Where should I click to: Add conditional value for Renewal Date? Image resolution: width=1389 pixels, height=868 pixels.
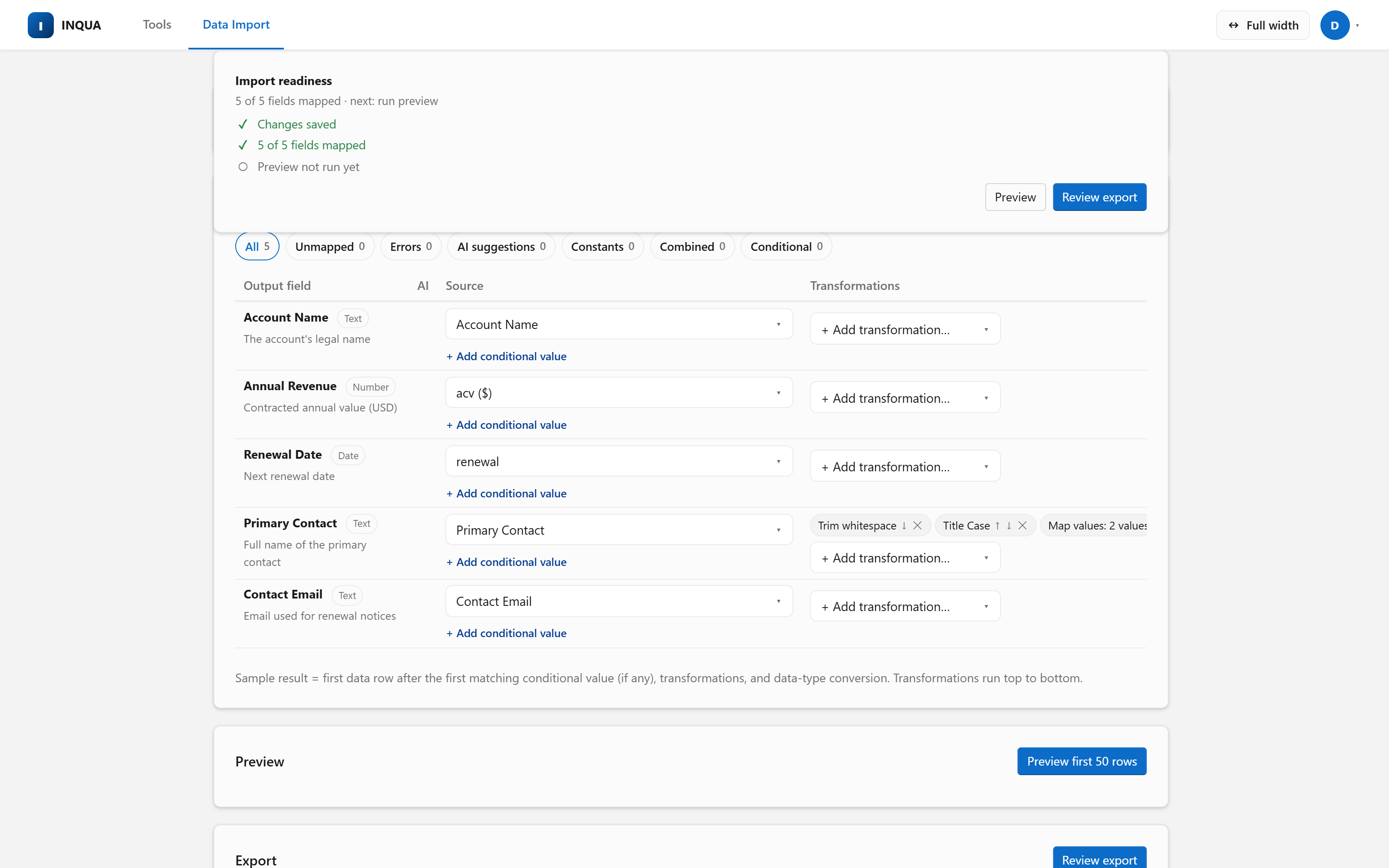[506, 493]
